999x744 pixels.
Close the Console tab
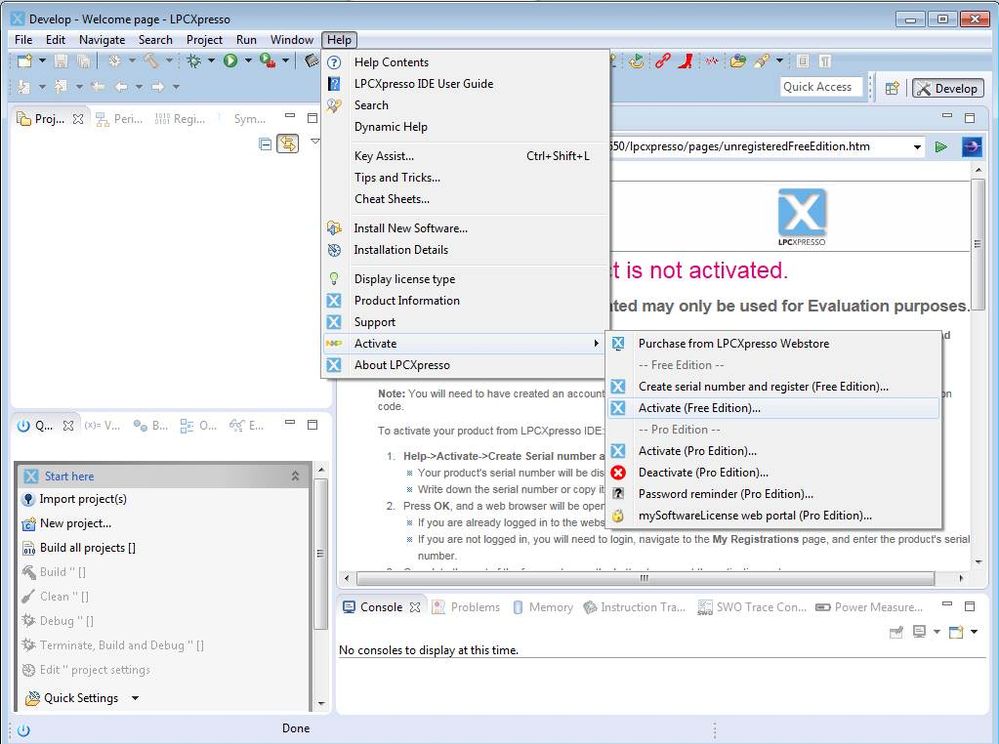tap(415, 607)
